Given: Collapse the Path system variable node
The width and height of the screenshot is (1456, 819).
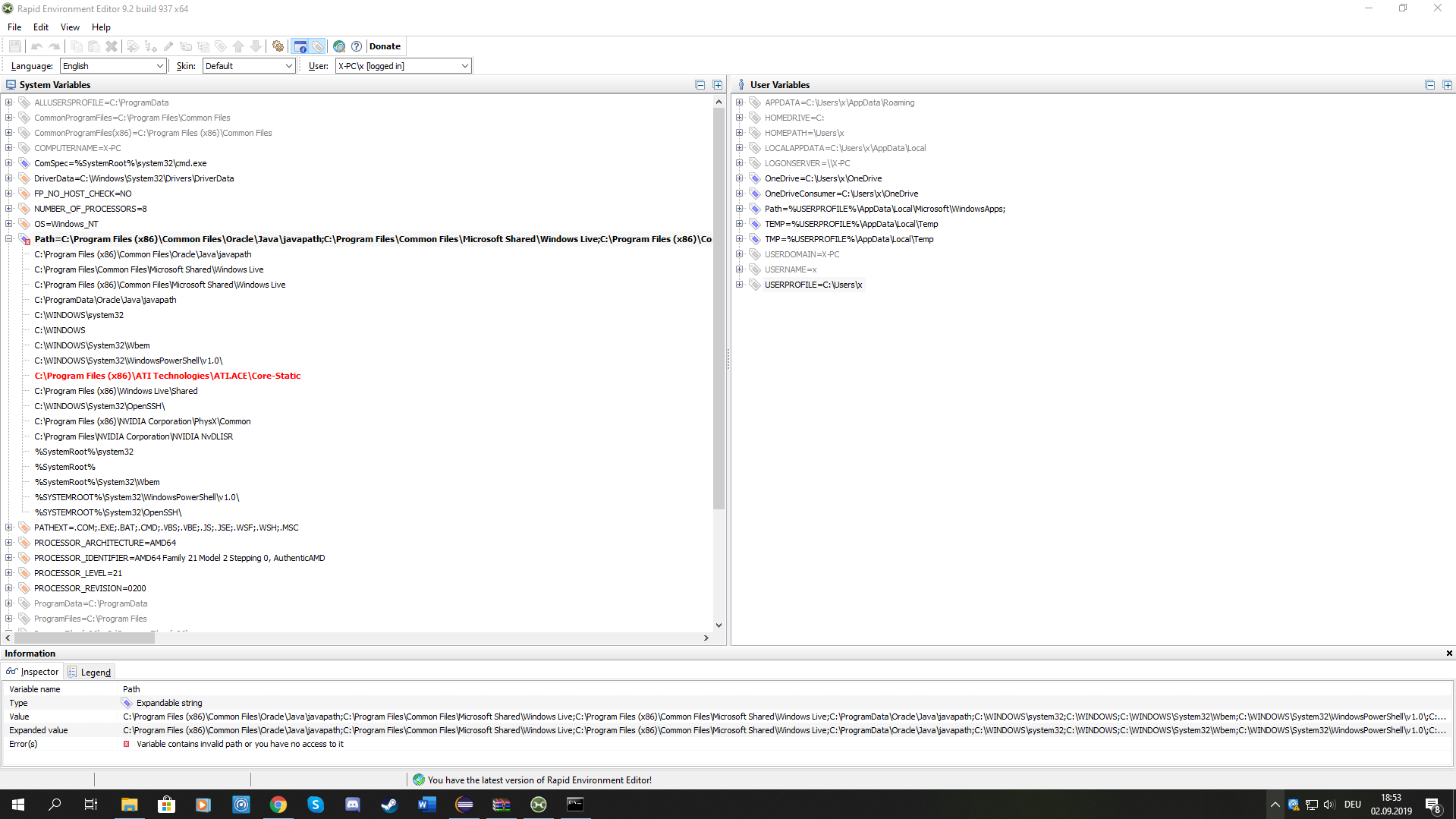Looking at the screenshot, I should 9,238.
